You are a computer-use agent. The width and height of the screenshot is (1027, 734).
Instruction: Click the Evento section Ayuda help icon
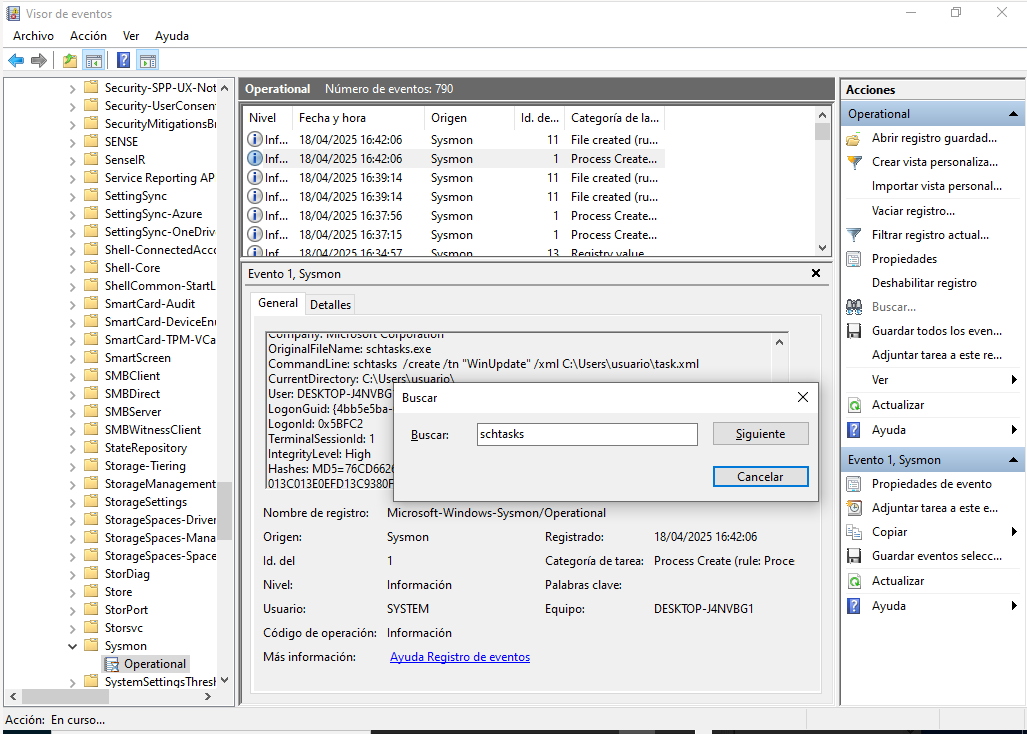(x=854, y=606)
